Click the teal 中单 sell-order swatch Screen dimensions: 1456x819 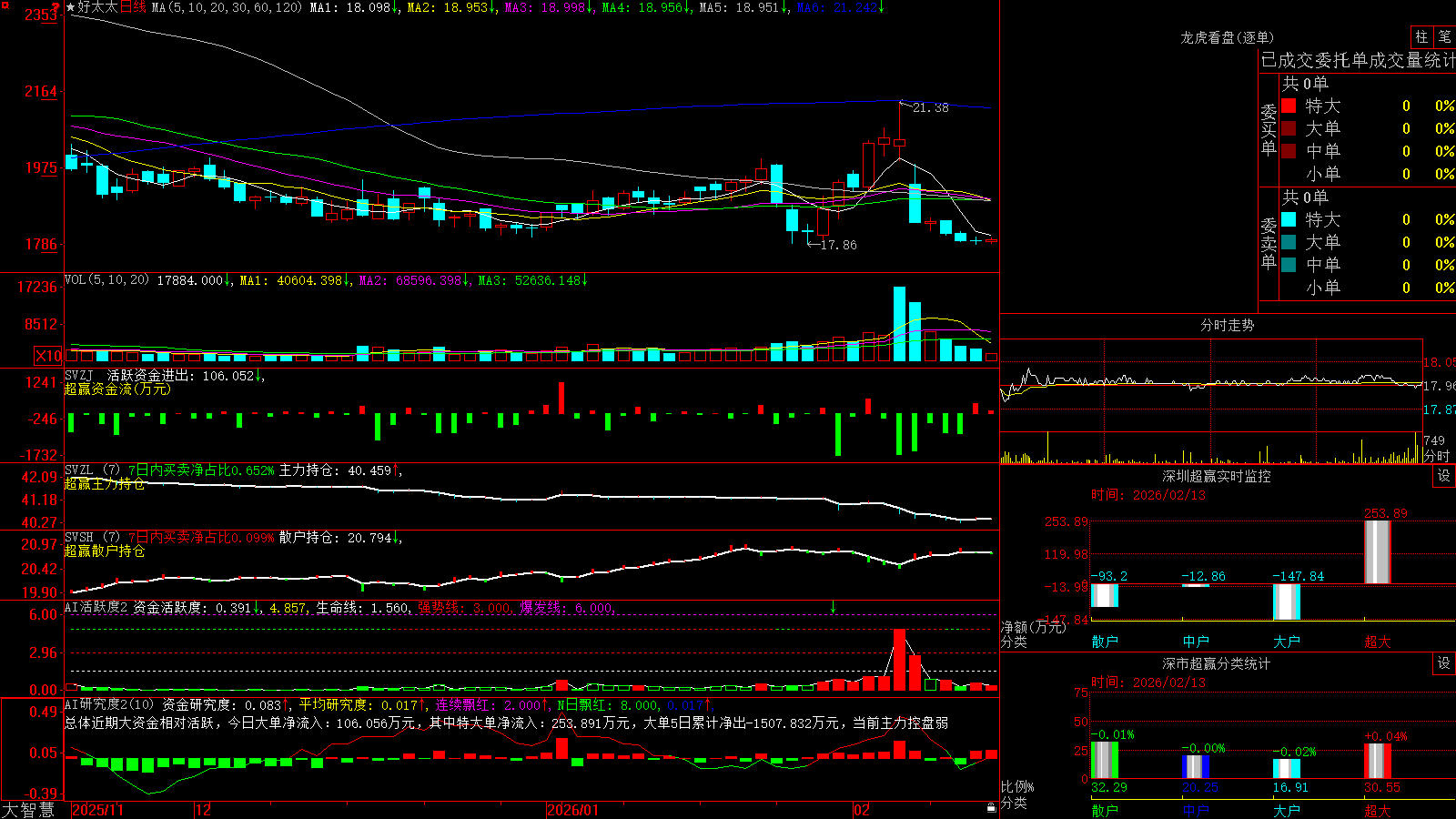(x=1289, y=265)
